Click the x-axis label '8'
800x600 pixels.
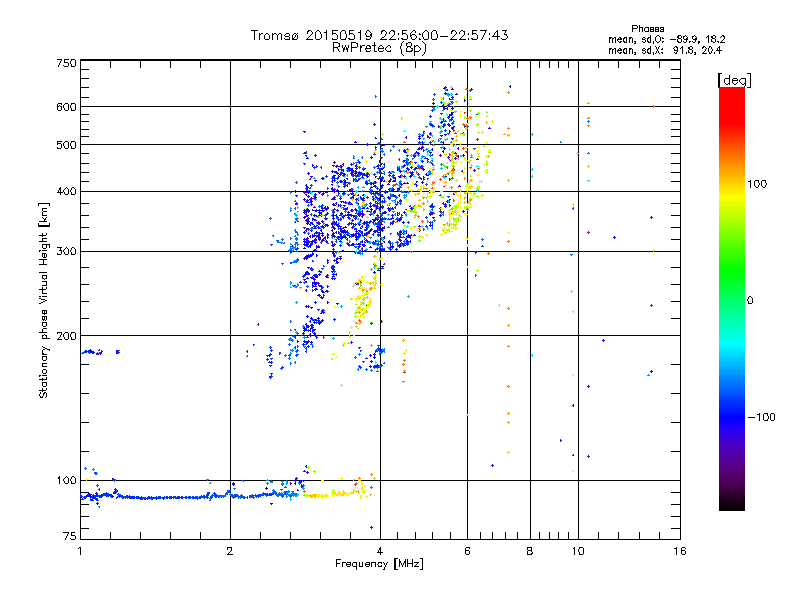click(x=530, y=551)
